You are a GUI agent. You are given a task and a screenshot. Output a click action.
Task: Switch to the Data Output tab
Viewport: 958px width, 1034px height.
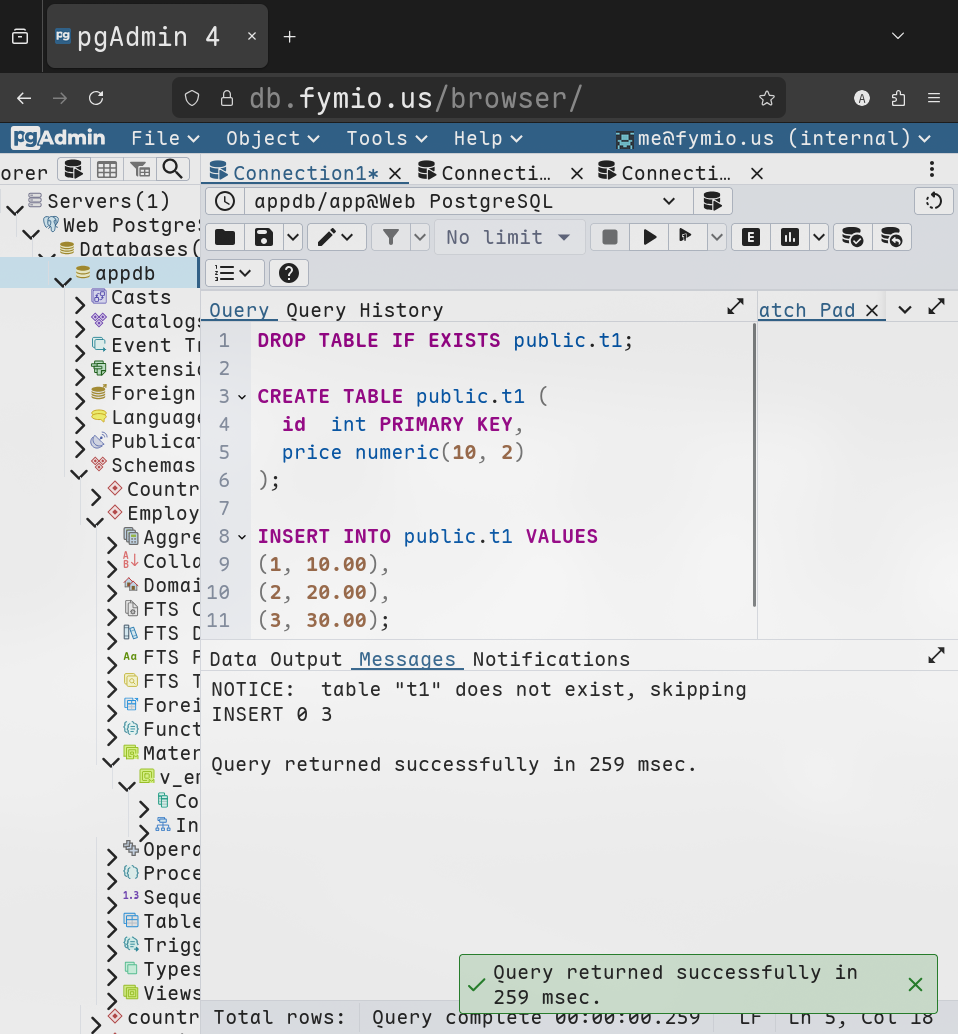[x=275, y=659]
